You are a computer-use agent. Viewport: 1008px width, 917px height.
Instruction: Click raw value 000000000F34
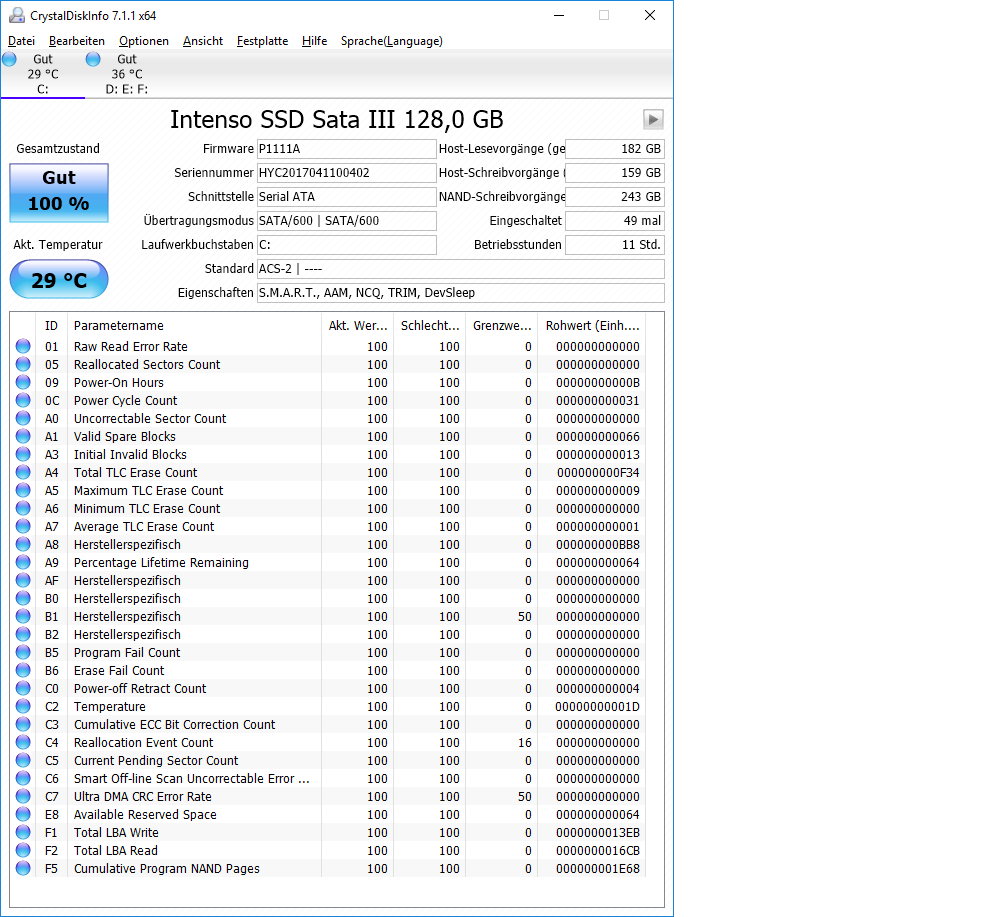coord(598,473)
